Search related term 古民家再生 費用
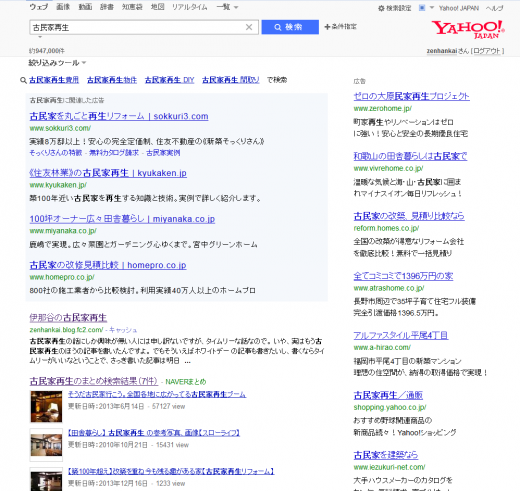Image resolution: width=520 pixels, height=491 pixels. pos(54,80)
